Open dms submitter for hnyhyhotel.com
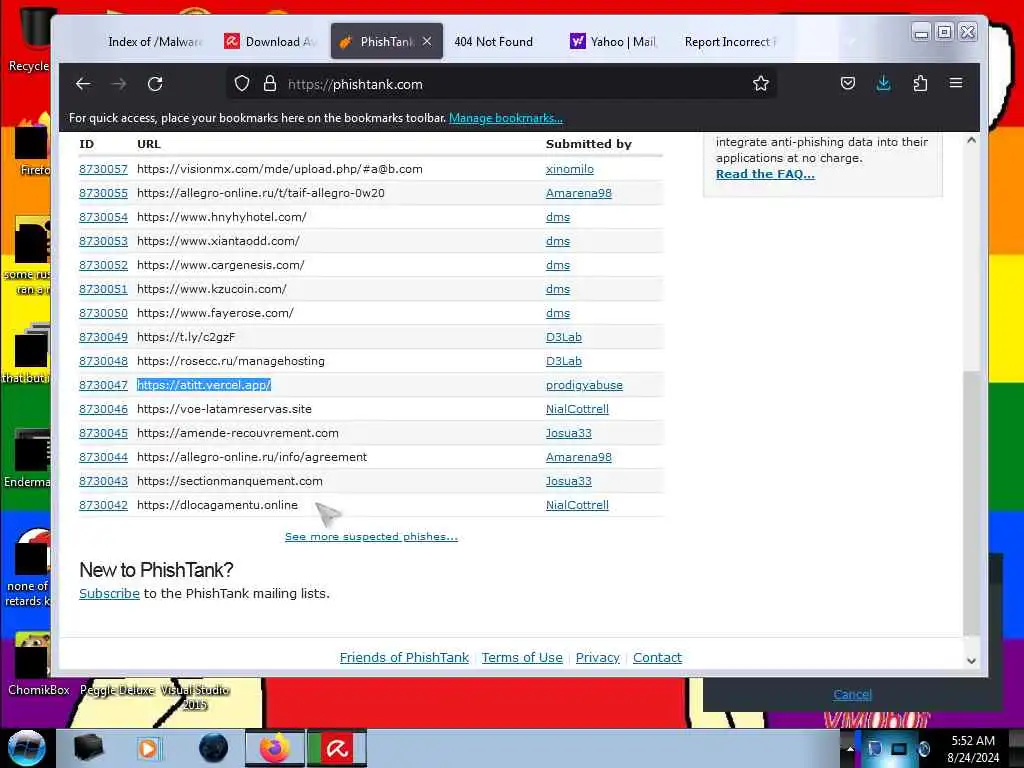The height and width of the screenshot is (768, 1024). click(558, 217)
